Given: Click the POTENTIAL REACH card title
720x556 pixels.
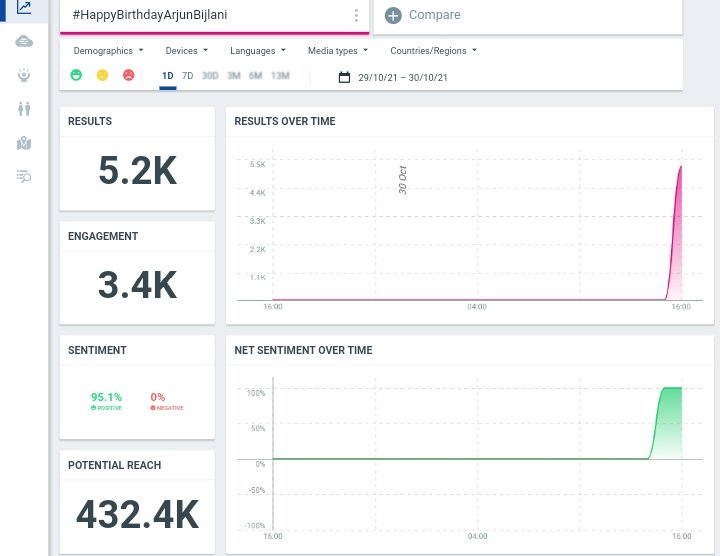Looking at the screenshot, I should pos(114,465).
